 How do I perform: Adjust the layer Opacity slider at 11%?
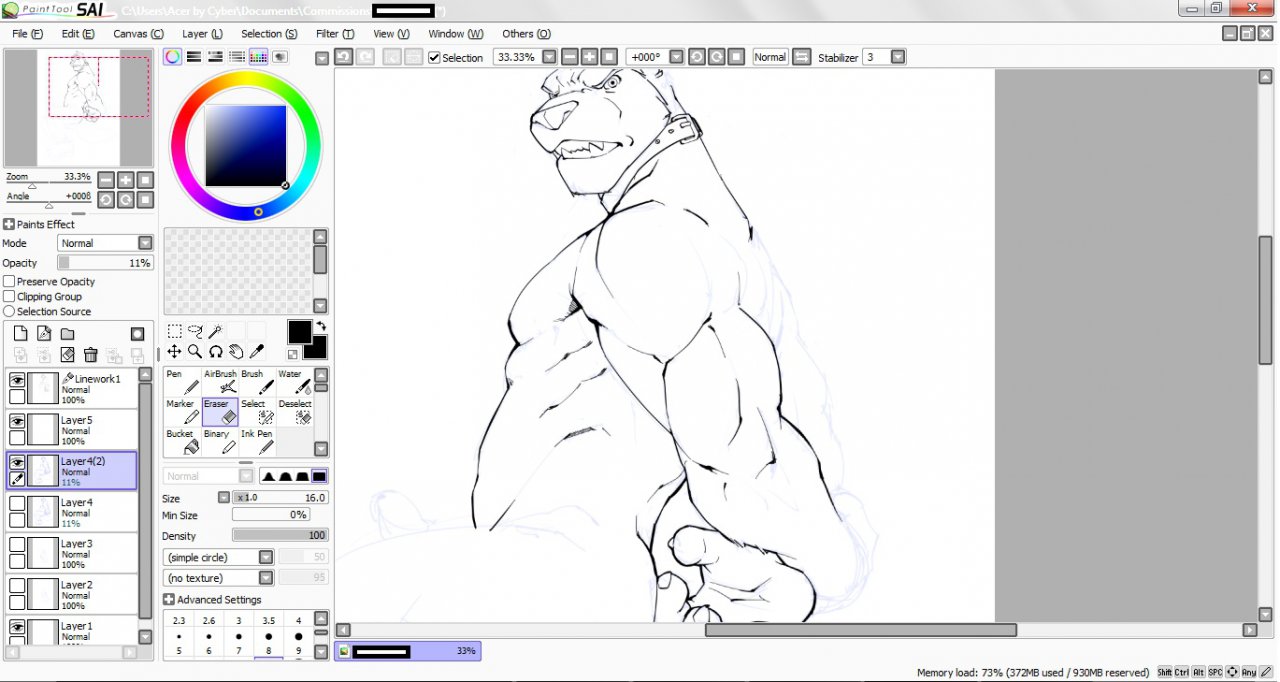point(105,263)
